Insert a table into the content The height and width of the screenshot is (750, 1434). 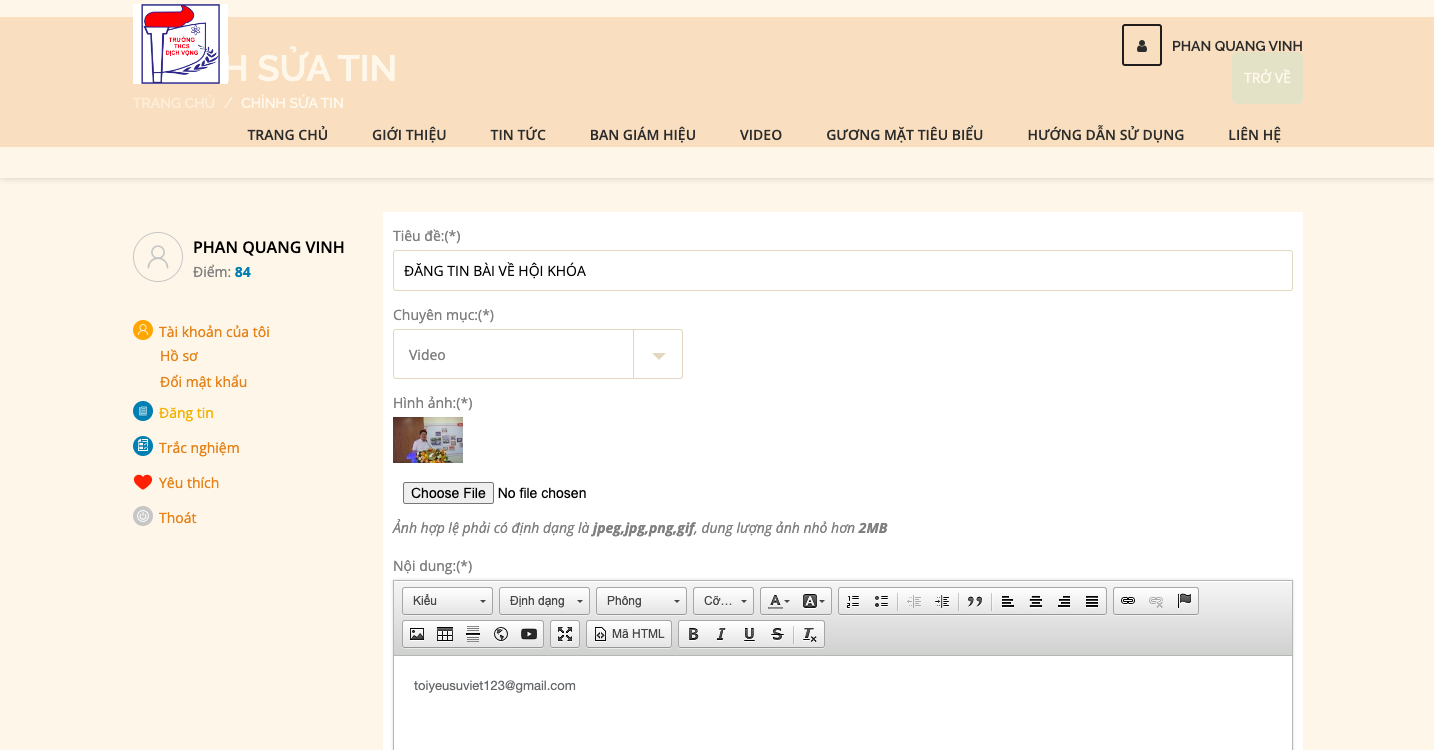(445, 634)
